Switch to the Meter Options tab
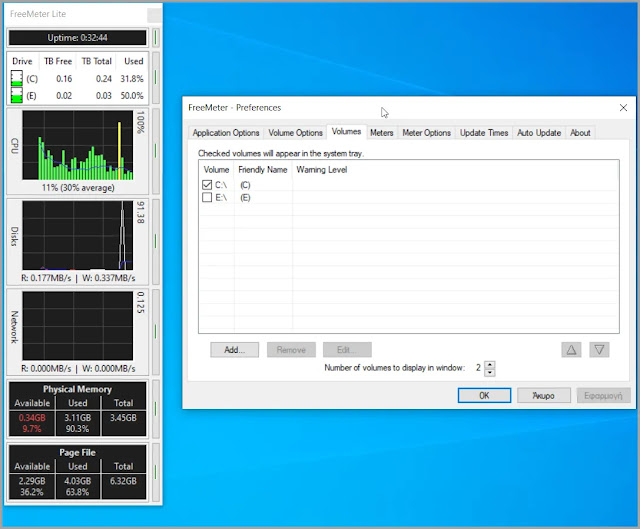 [426, 133]
